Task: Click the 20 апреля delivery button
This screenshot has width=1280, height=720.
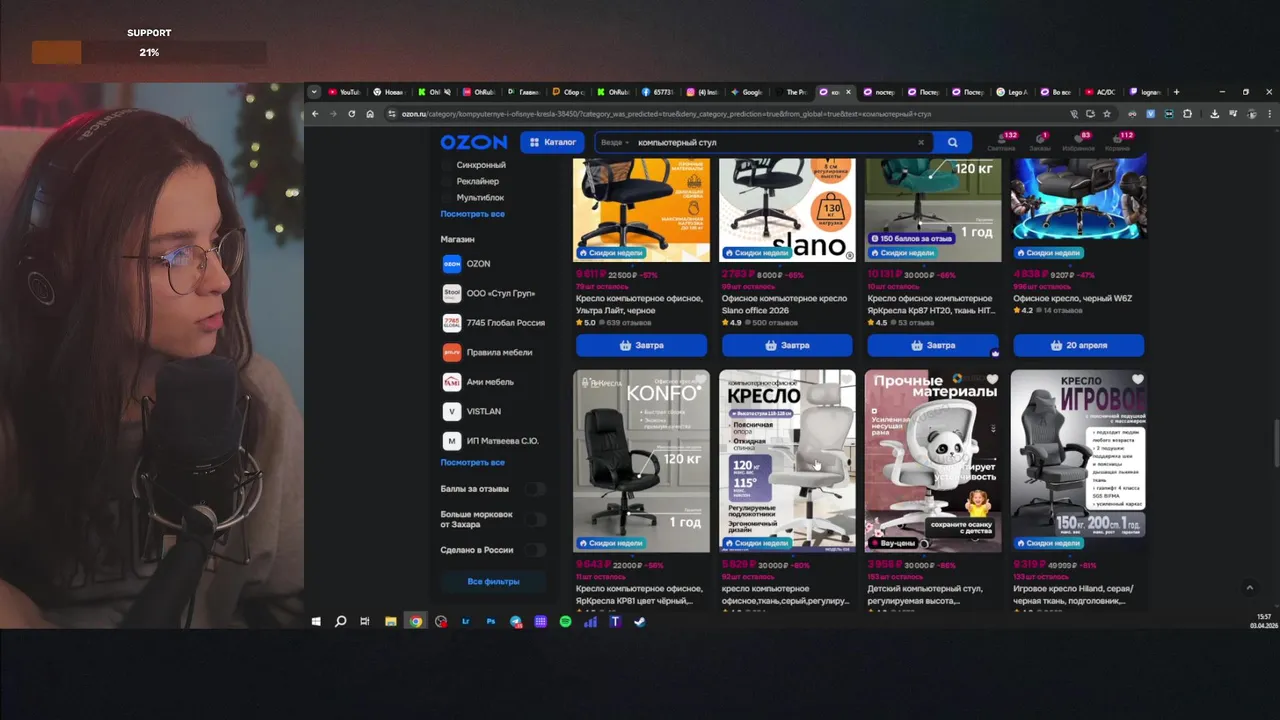Action: pos(1078,345)
